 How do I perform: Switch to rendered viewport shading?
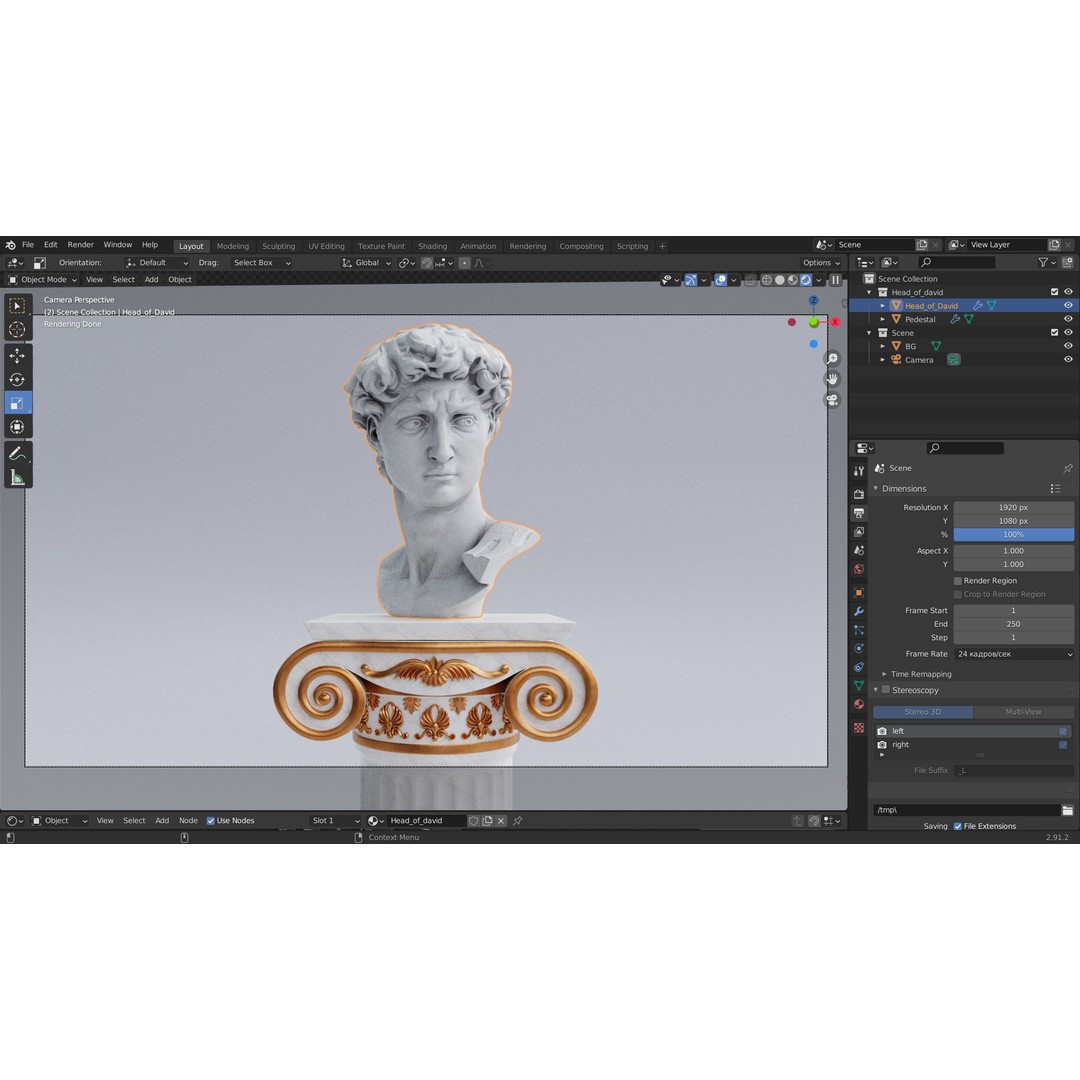tap(806, 280)
